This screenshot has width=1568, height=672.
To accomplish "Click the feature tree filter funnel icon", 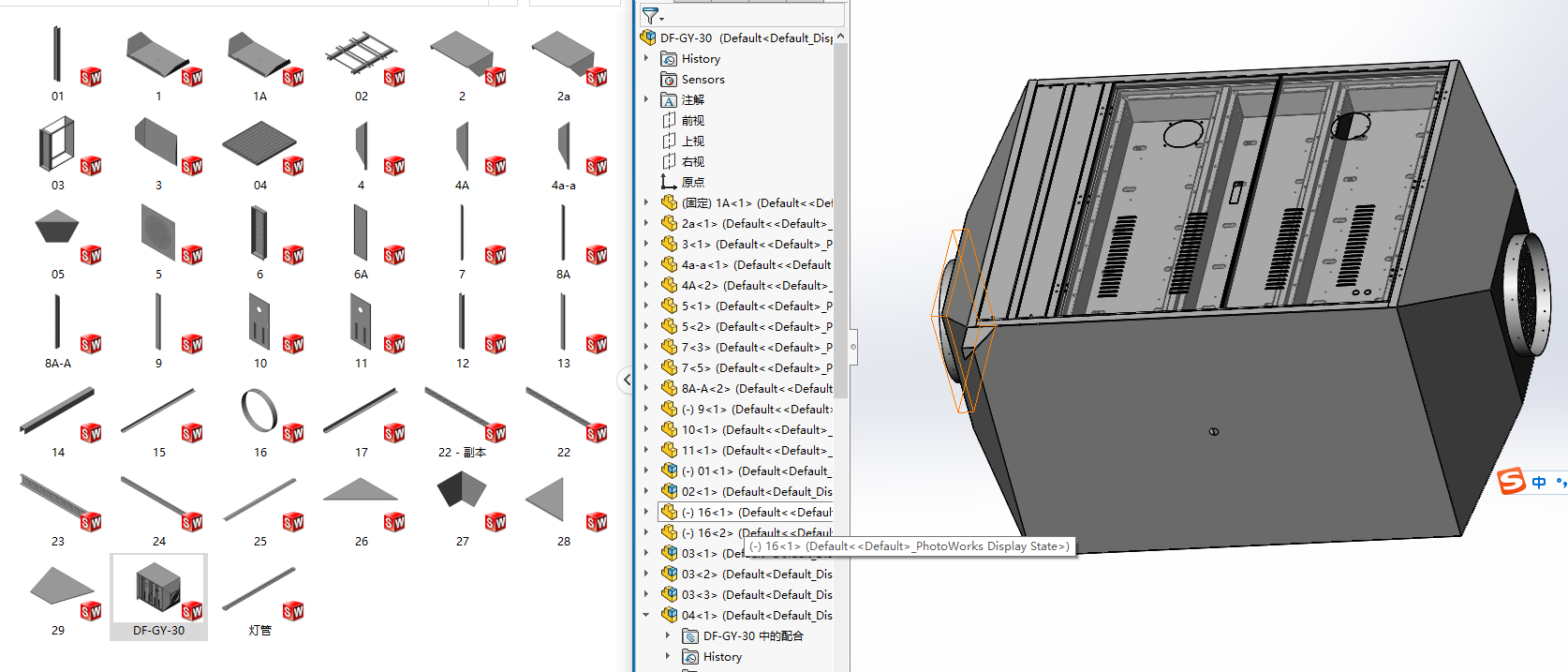I will pos(651,16).
